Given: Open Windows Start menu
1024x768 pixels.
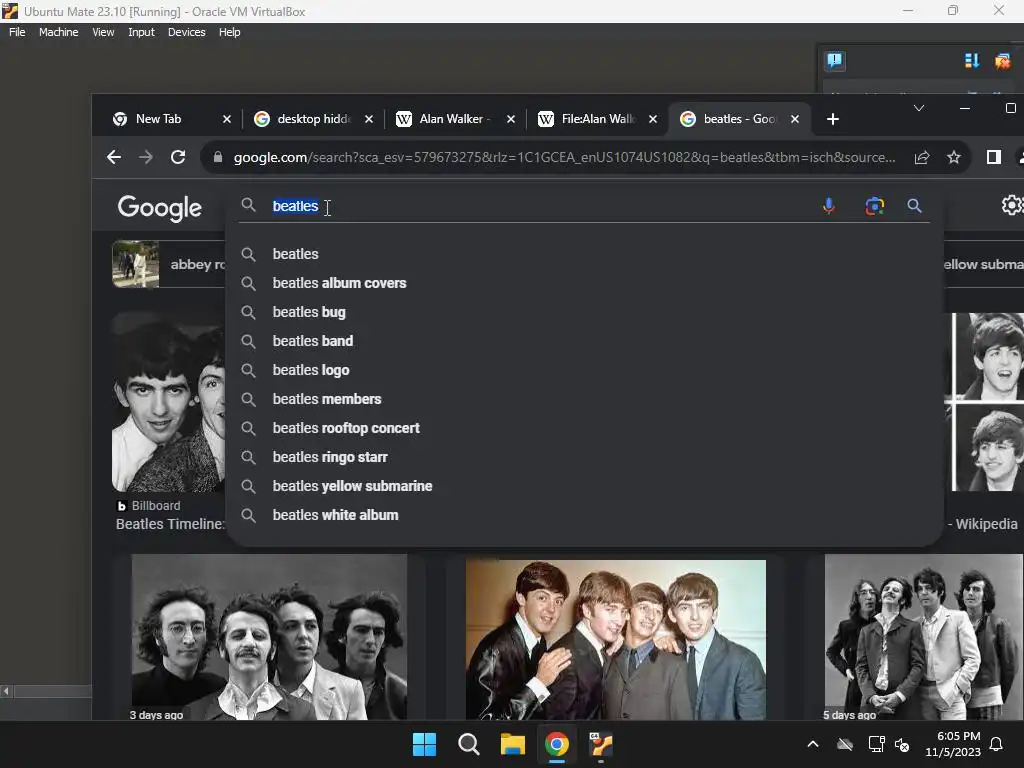Looking at the screenshot, I should pos(424,744).
